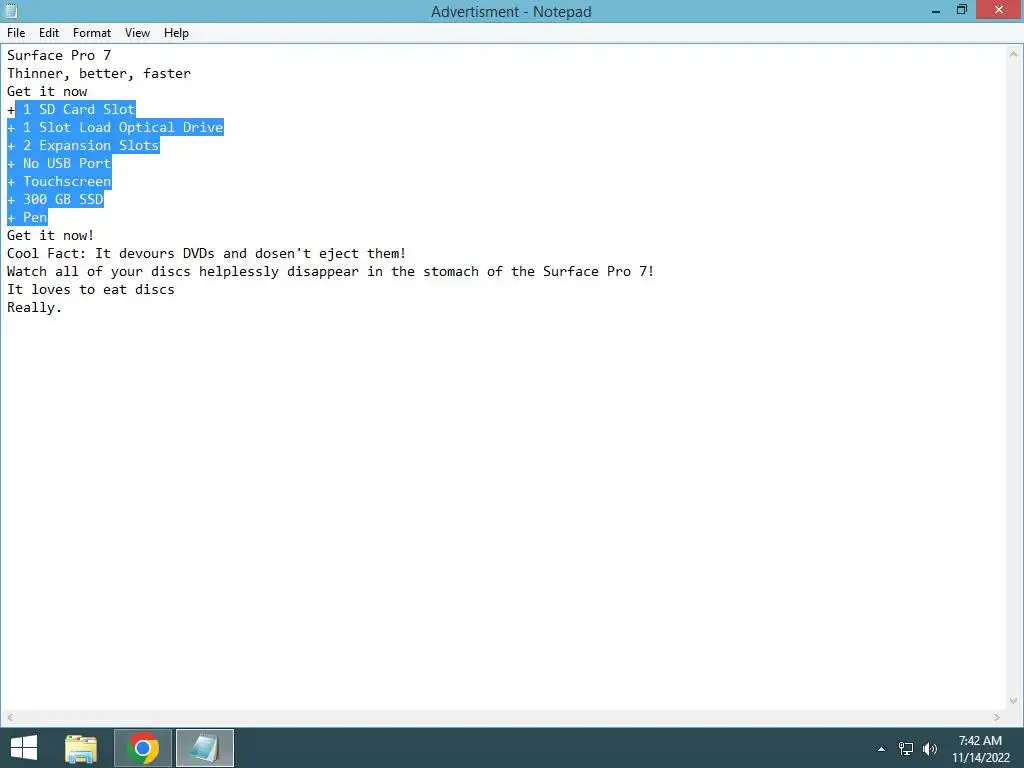Switch to Google Chrome in the taskbar
Viewport: 1024px width, 768px height.
[x=143, y=748]
